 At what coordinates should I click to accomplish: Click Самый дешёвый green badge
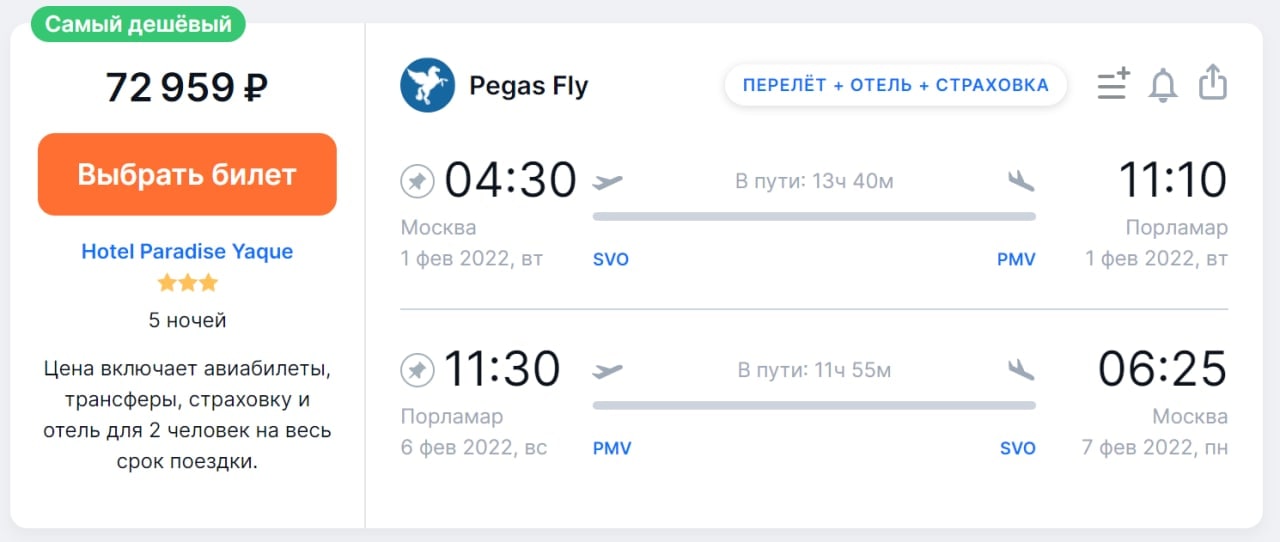[138, 24]
